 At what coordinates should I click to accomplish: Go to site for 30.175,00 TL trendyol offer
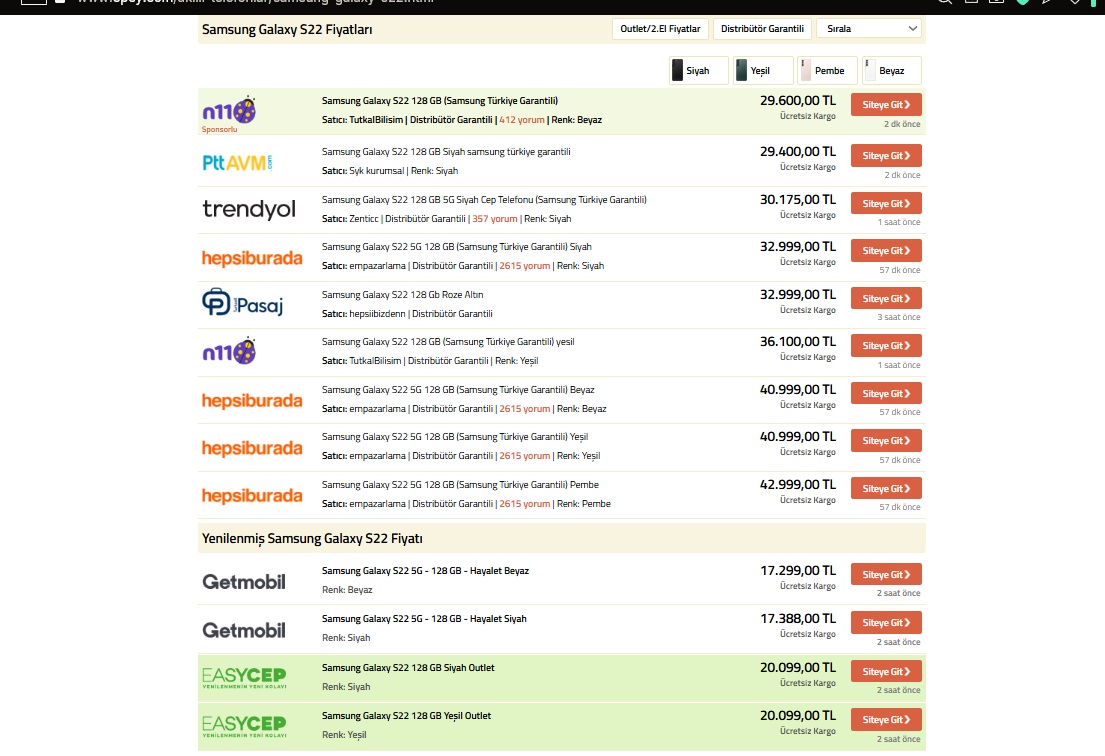[886, 203]
